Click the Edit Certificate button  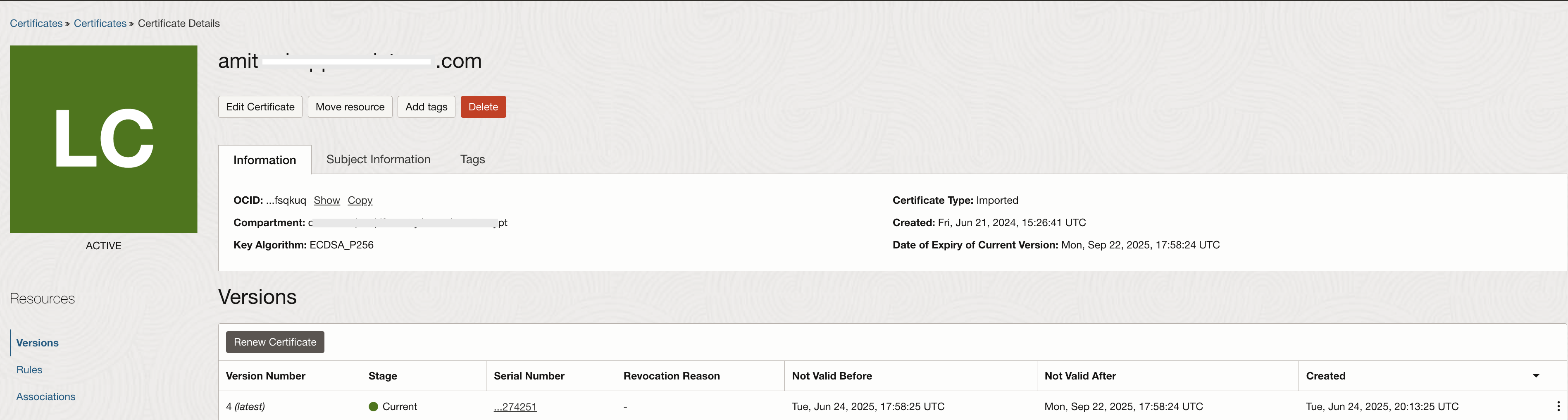[260, 107]
